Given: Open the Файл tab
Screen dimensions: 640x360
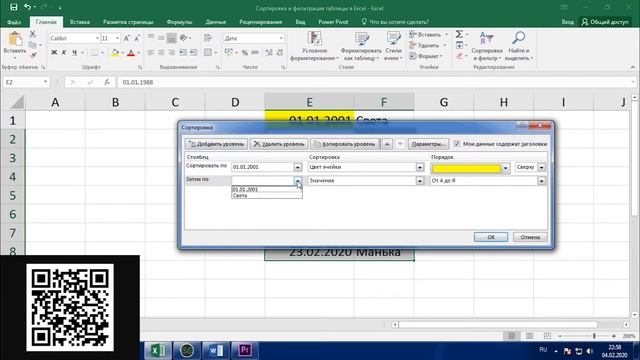Looking at the screenshot, I should click(x=14, y=22).
